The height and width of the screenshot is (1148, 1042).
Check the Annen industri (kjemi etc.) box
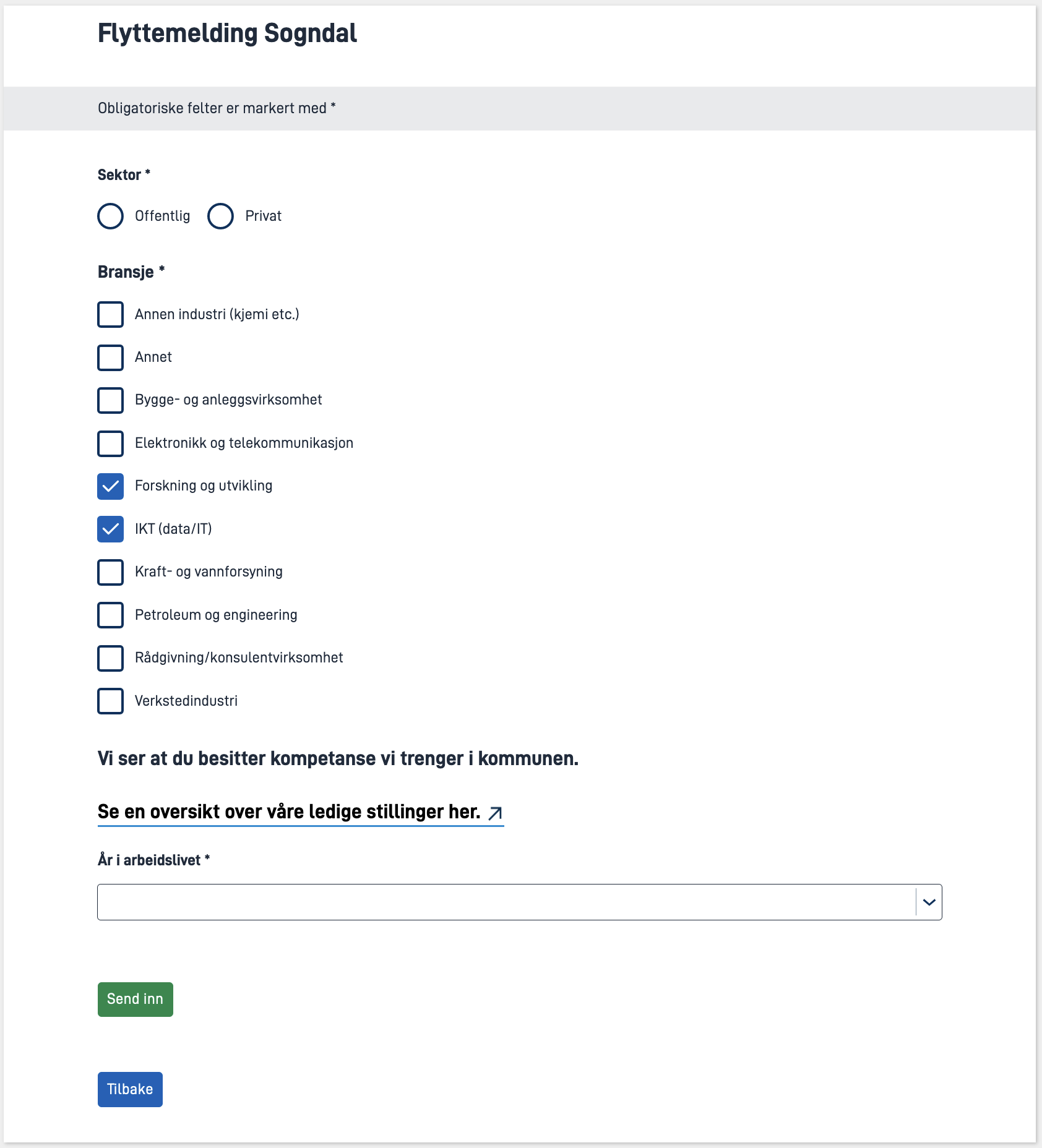click(x=110, y=314)
